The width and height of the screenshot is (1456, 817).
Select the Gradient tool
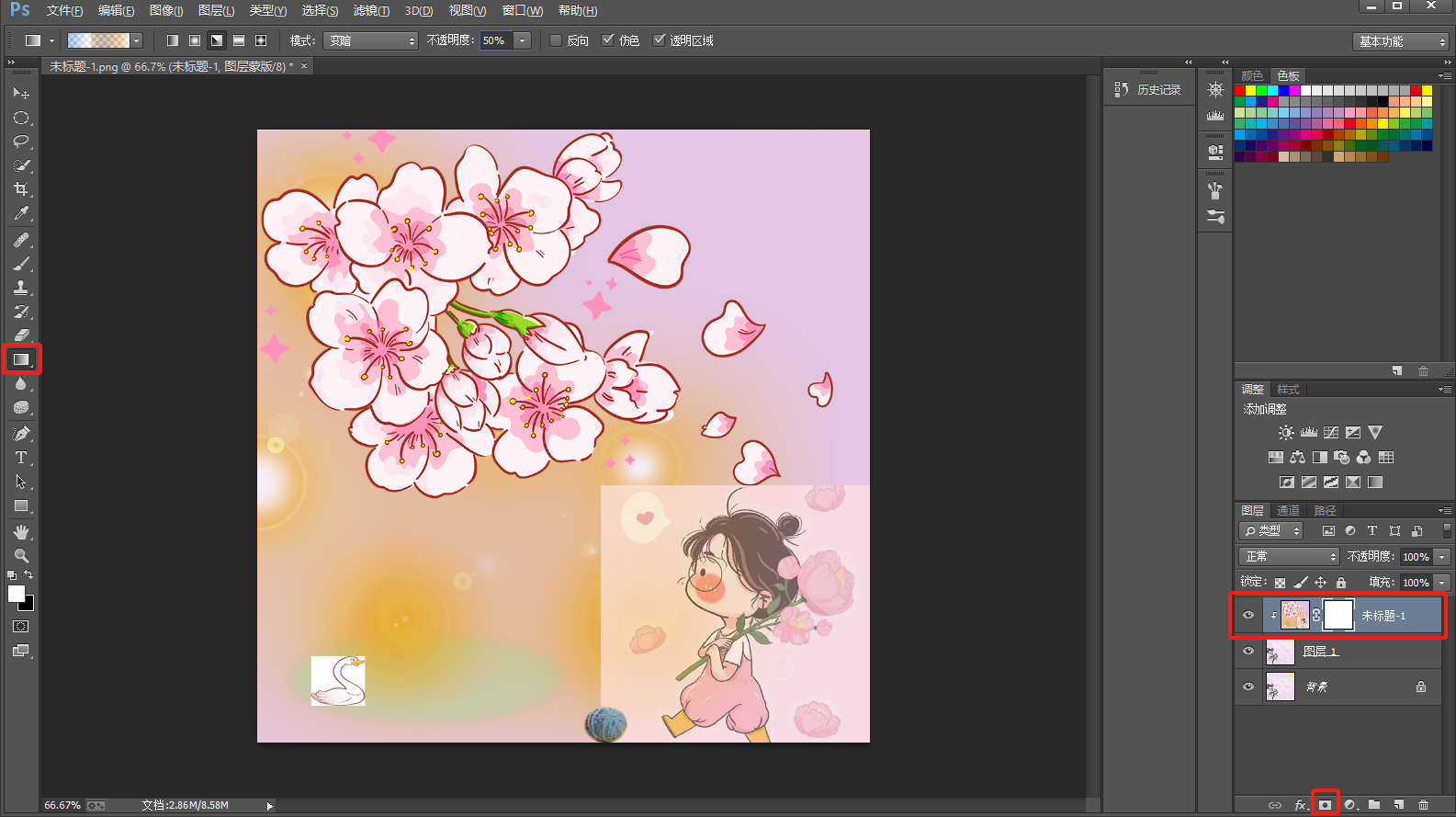[x=21, y=359]
